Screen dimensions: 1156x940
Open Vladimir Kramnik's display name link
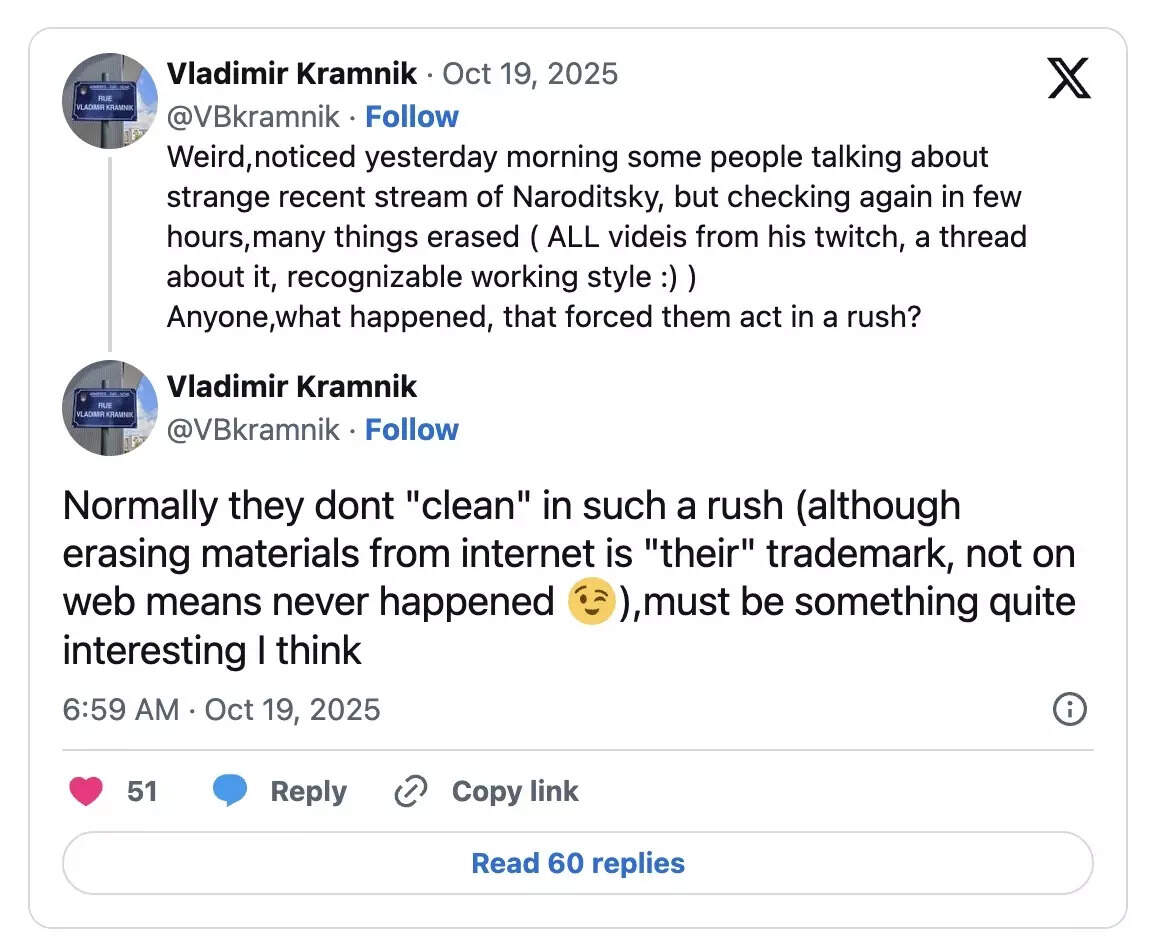(x=292, y=73)
